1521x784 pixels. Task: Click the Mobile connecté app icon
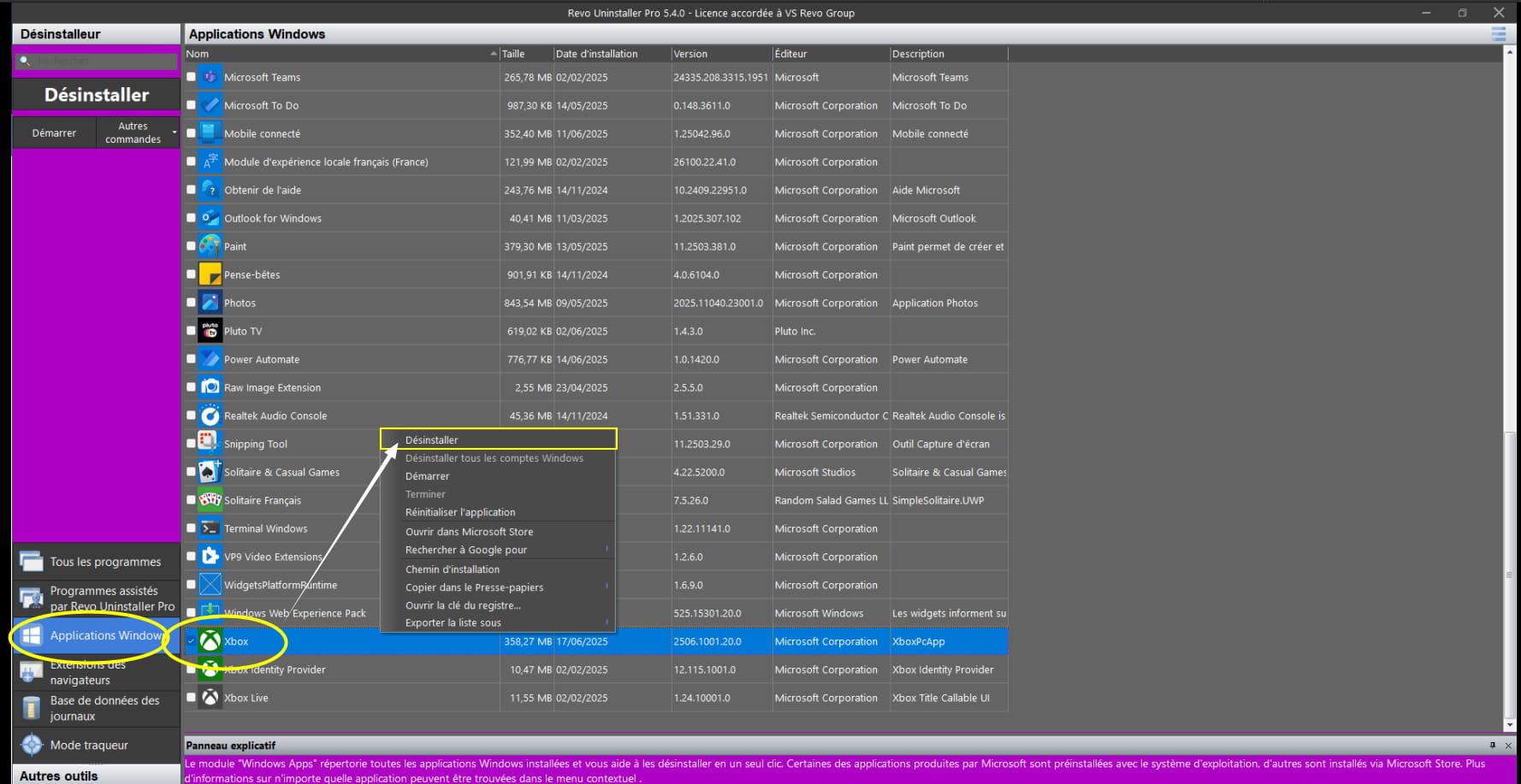[210, 133]
